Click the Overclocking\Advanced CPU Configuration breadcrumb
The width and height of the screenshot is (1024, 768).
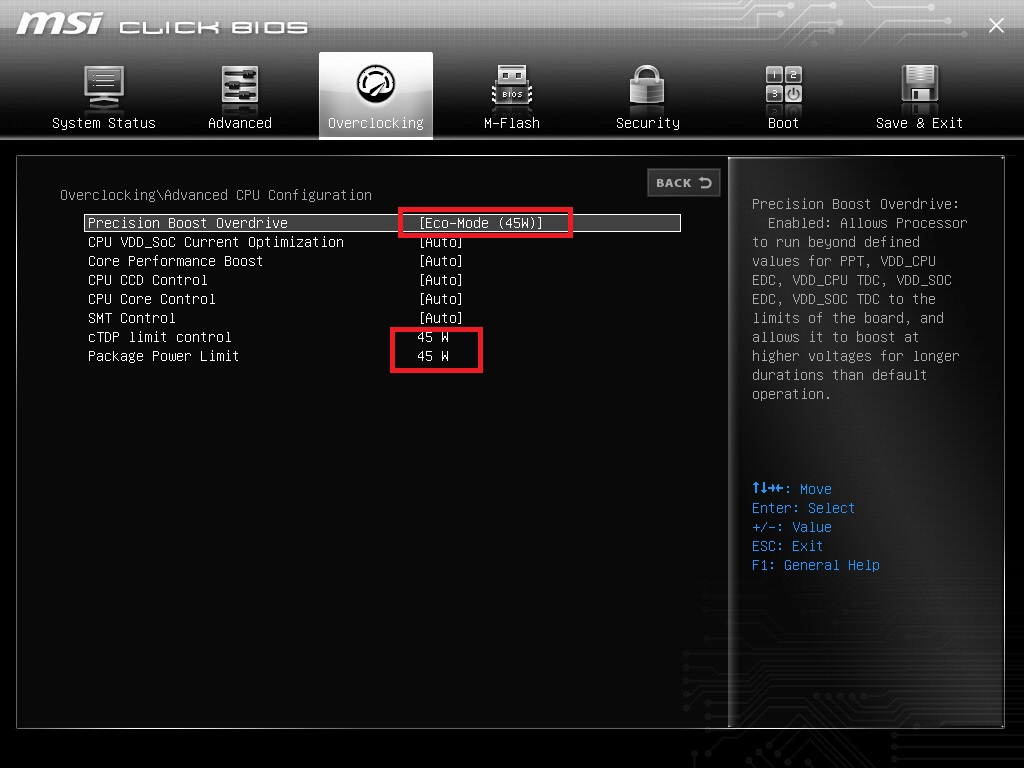pyautogui.click(x=216, y=195)
